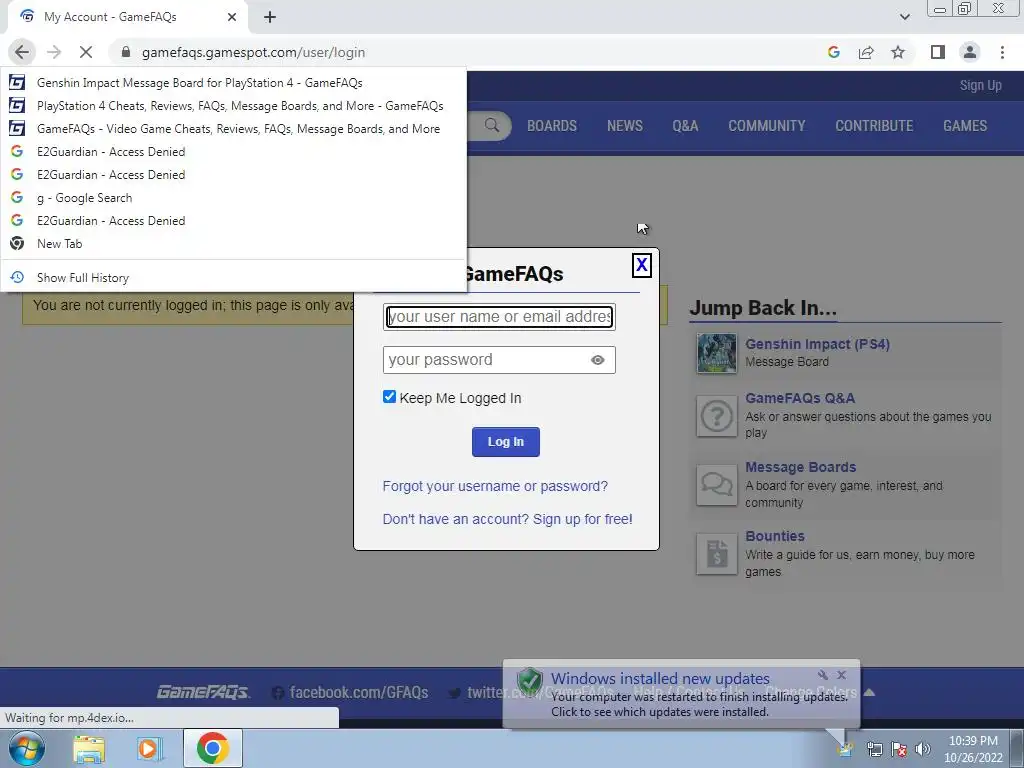This screenshot has height=768, width=1024.
Task: Bookmark this page with star icon
Action: point(898,52)
